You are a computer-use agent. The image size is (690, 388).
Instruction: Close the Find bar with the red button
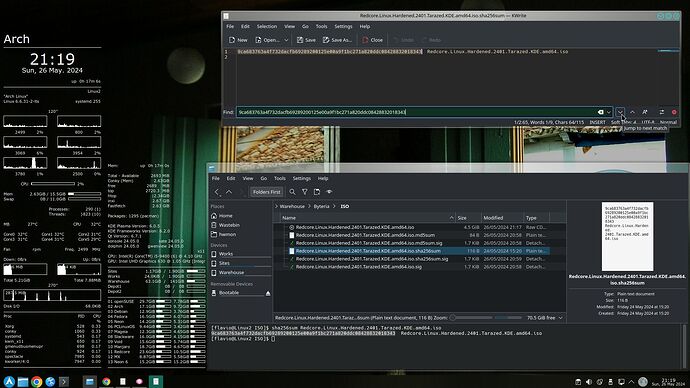click(x=674, y=112)
